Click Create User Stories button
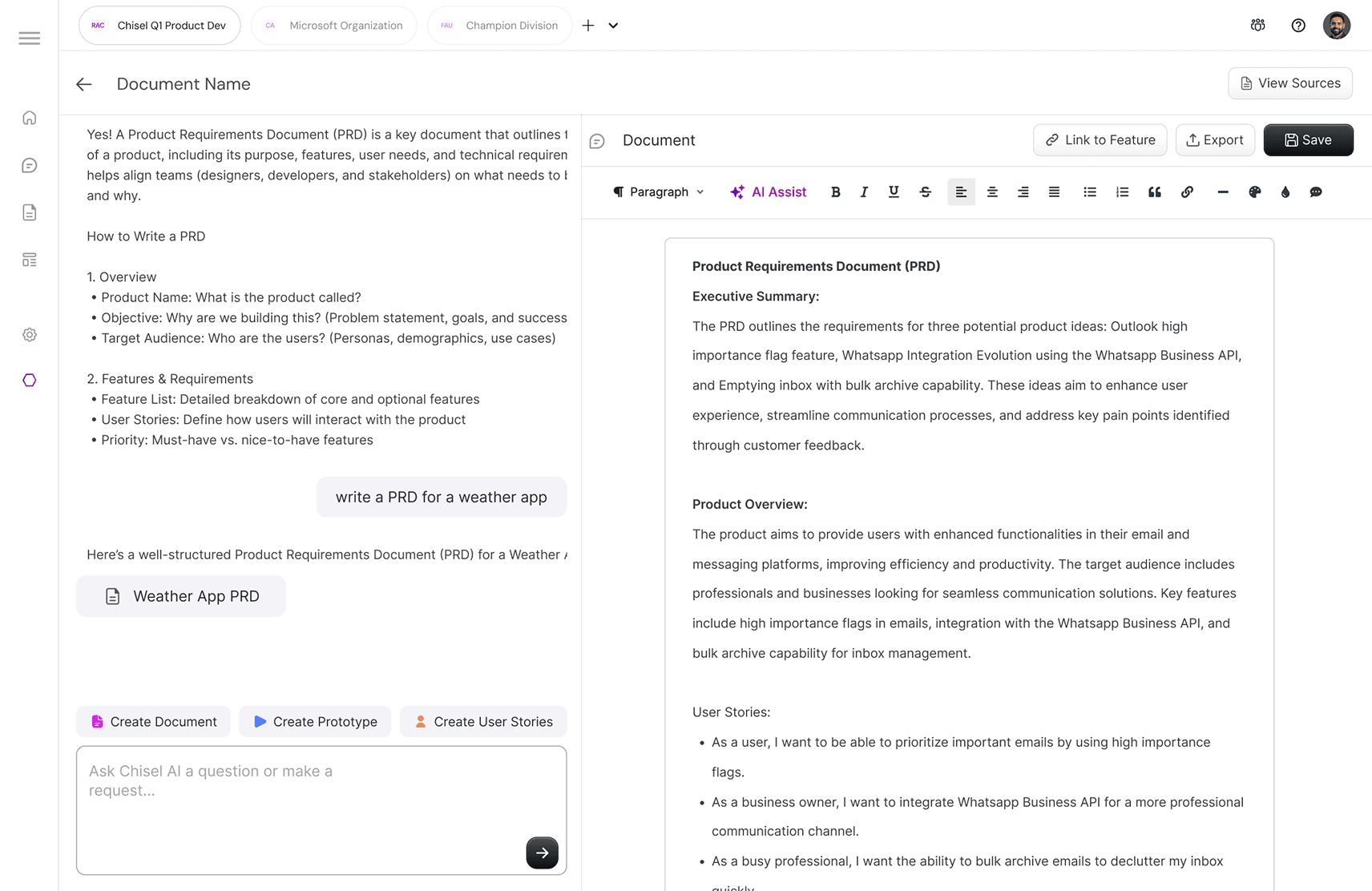 pyautogui.click(x=483, y=721)
